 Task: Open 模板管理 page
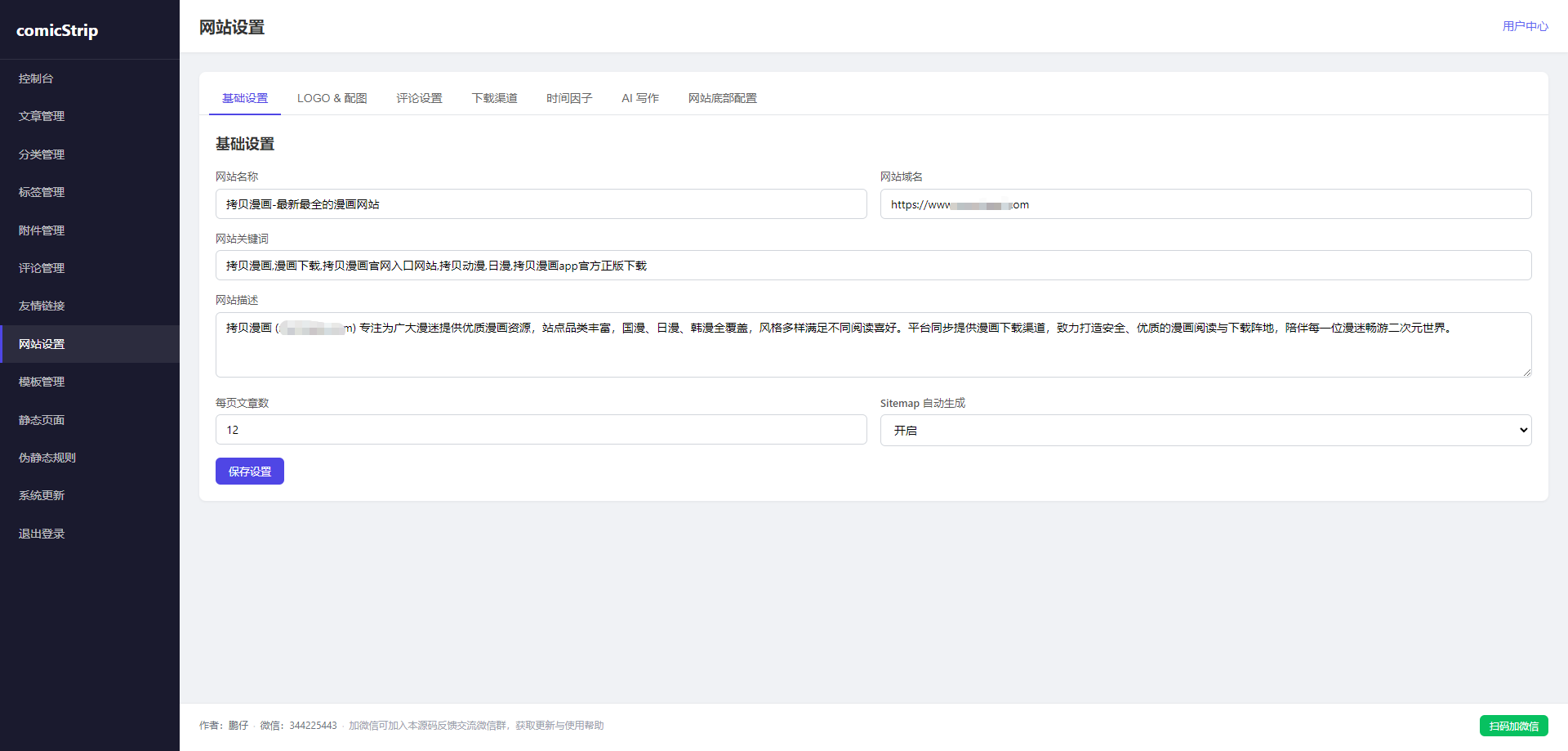90,382
